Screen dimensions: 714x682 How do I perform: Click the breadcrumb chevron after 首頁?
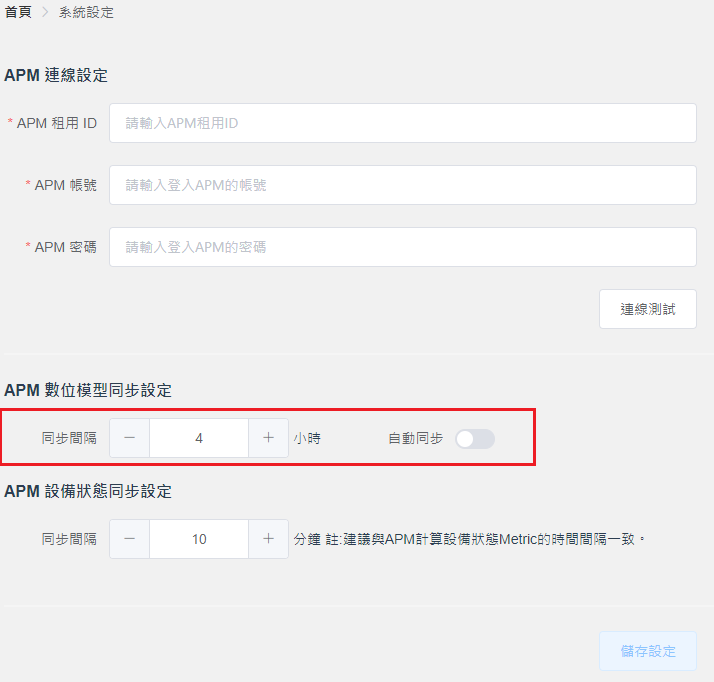pos(45,13)
